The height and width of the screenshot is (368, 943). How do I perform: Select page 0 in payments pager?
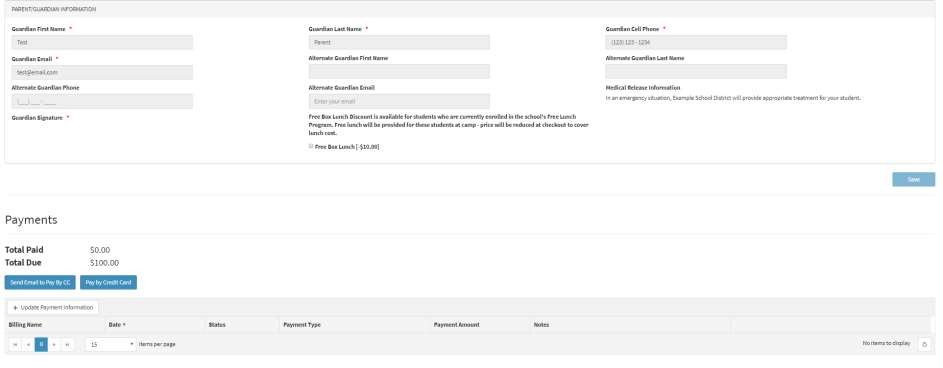pos(41,345)
